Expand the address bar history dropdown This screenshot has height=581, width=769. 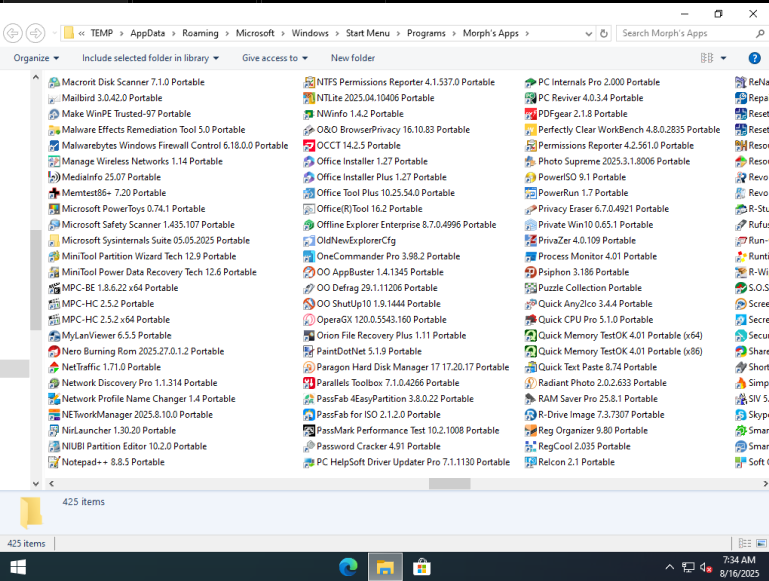(x=589, y=33)
